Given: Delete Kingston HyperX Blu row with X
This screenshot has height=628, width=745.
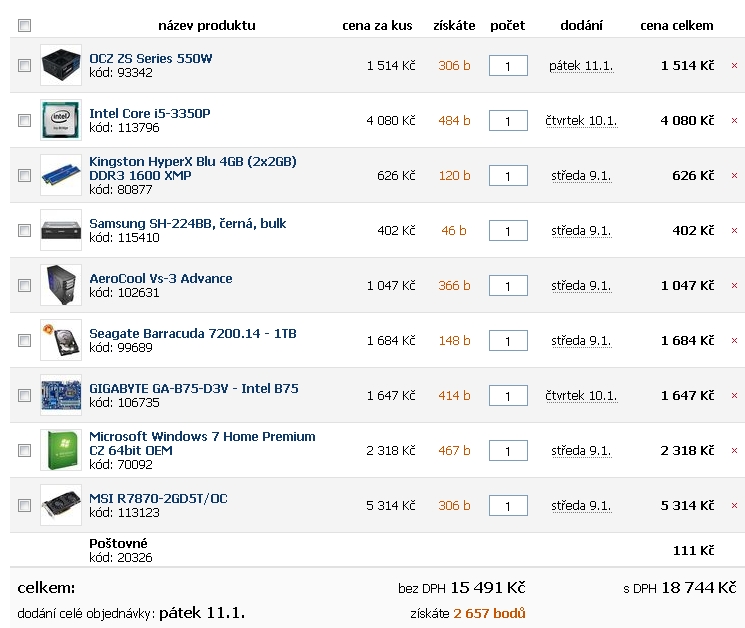Looking at the screenshot, I should (734, 176).
